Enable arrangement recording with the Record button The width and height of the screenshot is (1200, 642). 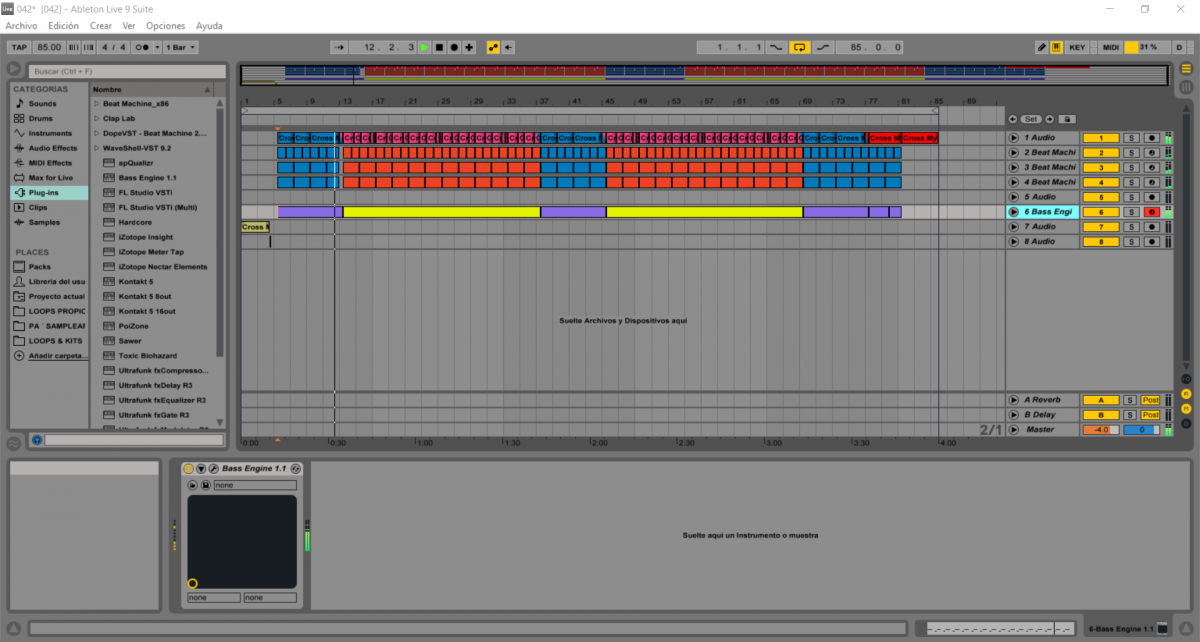coord(454,47)
